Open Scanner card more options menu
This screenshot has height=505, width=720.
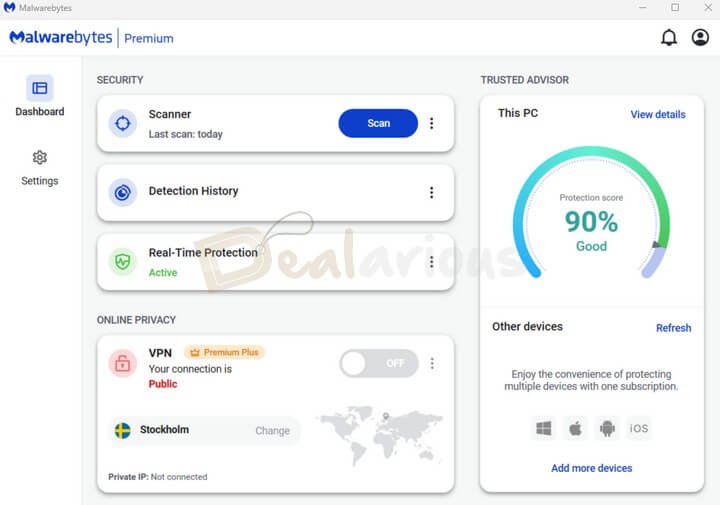pos(432,123)
